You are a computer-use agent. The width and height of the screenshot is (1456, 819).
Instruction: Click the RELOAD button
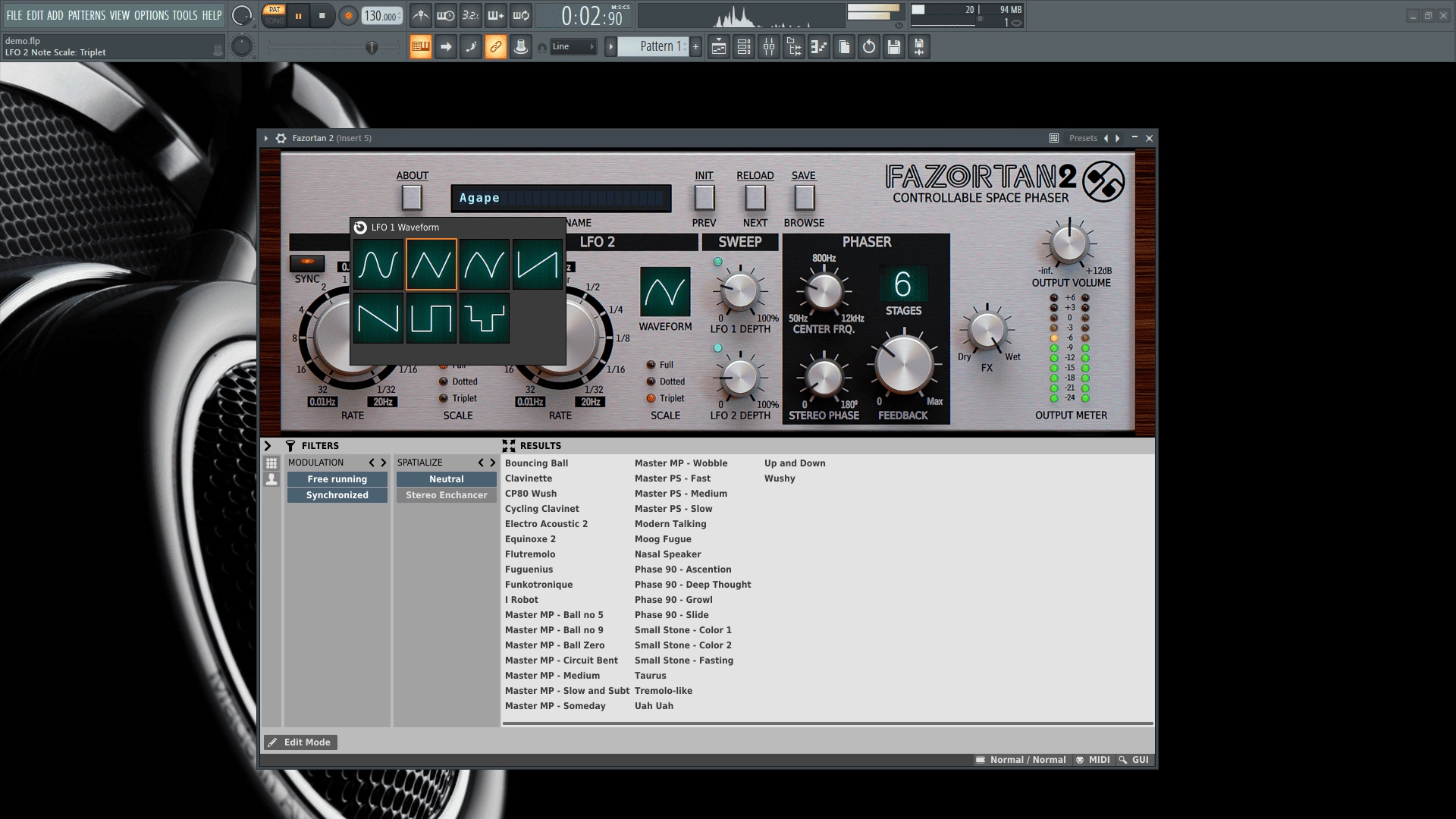point(755,197)
